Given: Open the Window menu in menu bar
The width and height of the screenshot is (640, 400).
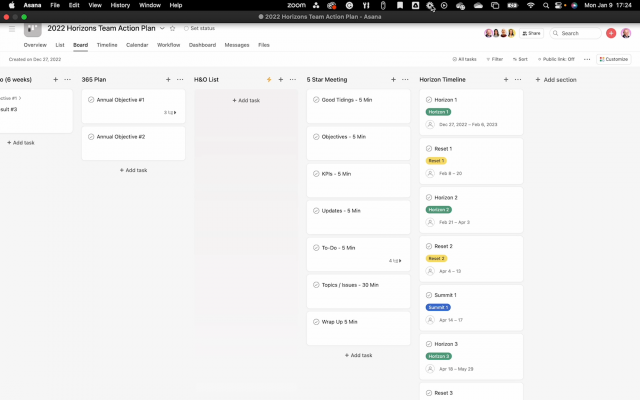Looking at the screenshot, I should pos(150,5).
